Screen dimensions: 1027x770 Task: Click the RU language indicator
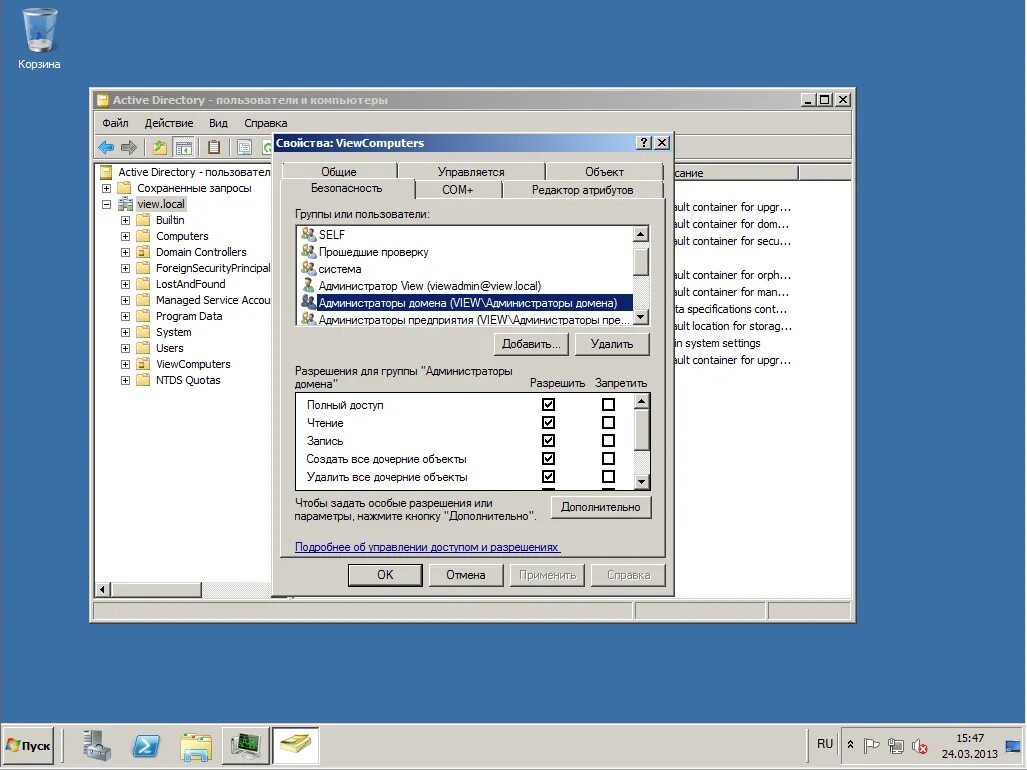coord(825,744)
